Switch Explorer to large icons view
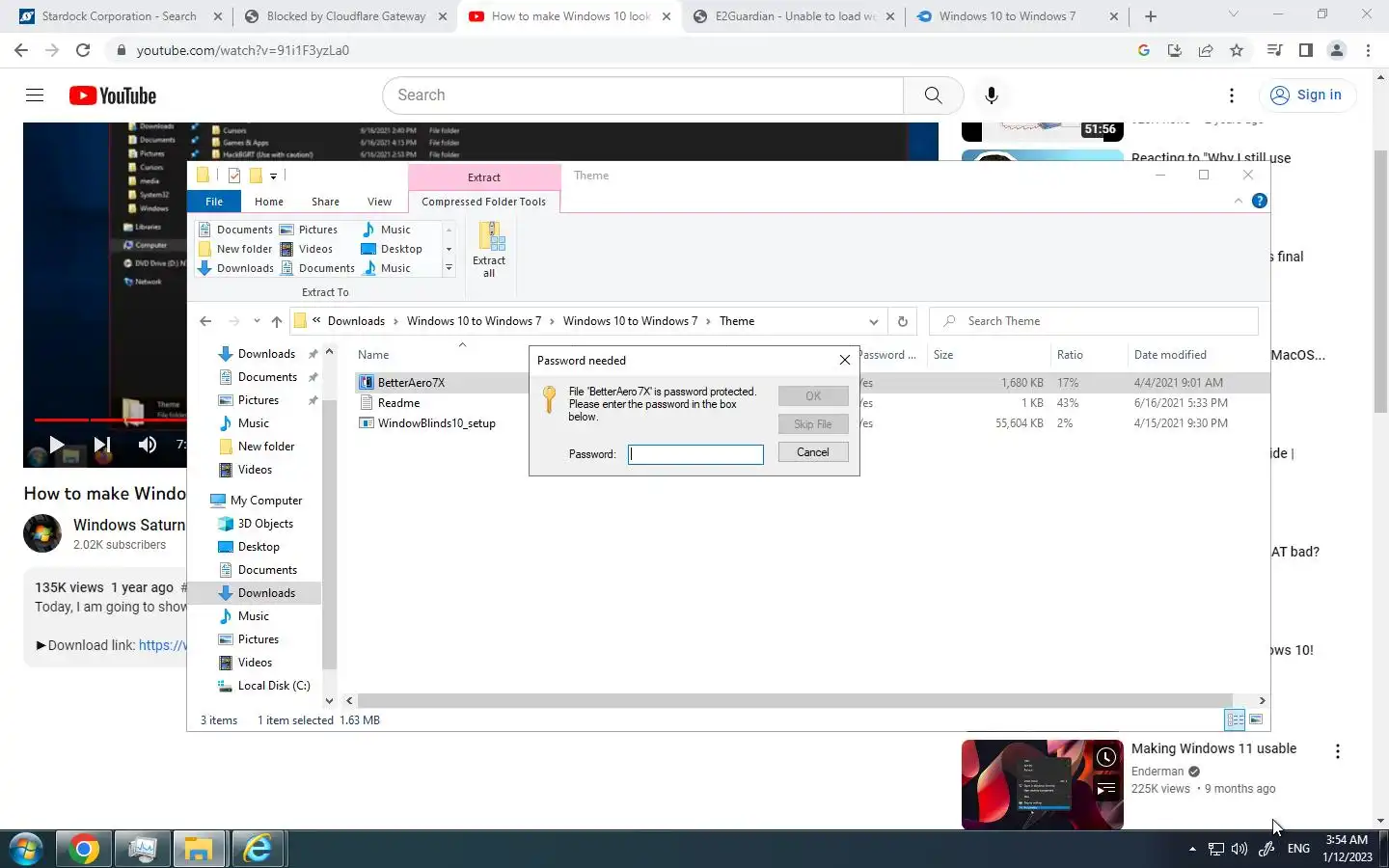 (x=1256, y=719)
